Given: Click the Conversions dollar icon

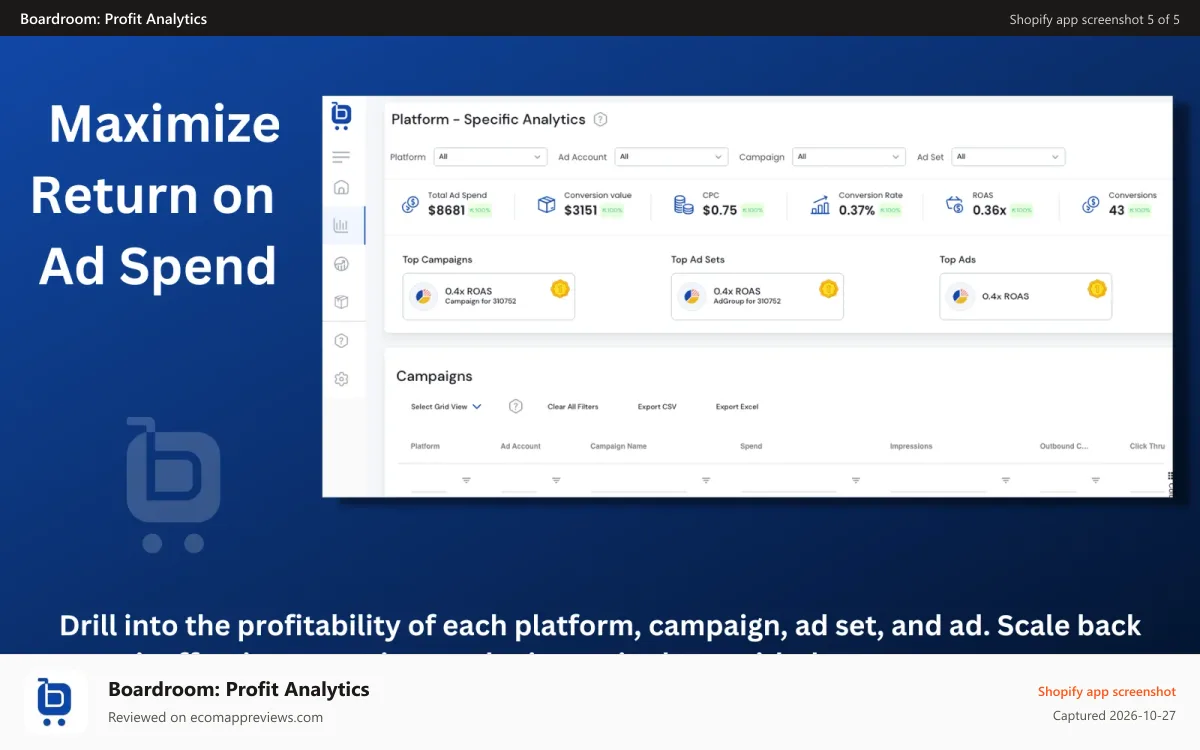Looking at the screenshot, I should pyautogui.click(x=1091, y=204).
